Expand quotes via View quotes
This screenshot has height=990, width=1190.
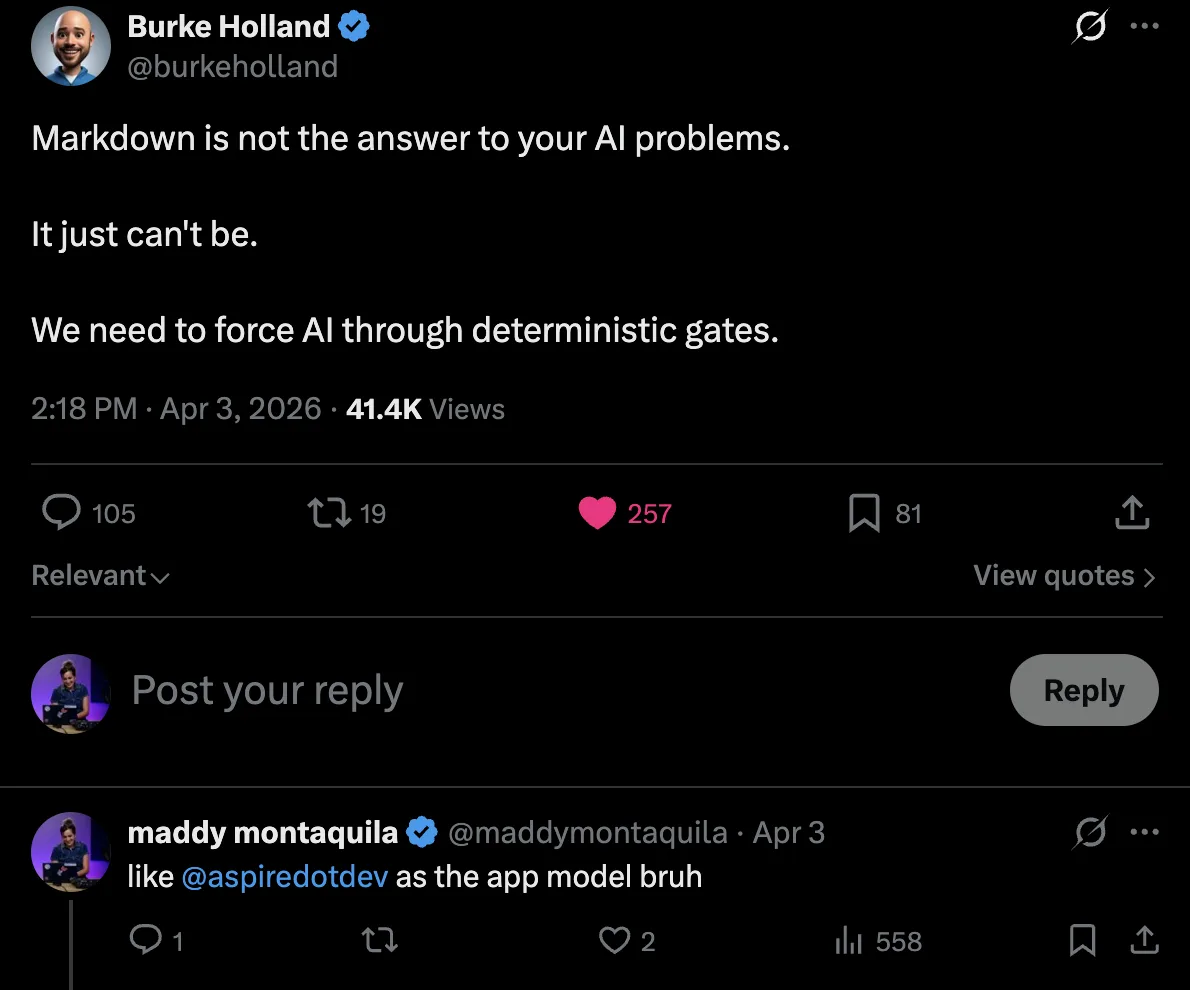[1063, 576]
